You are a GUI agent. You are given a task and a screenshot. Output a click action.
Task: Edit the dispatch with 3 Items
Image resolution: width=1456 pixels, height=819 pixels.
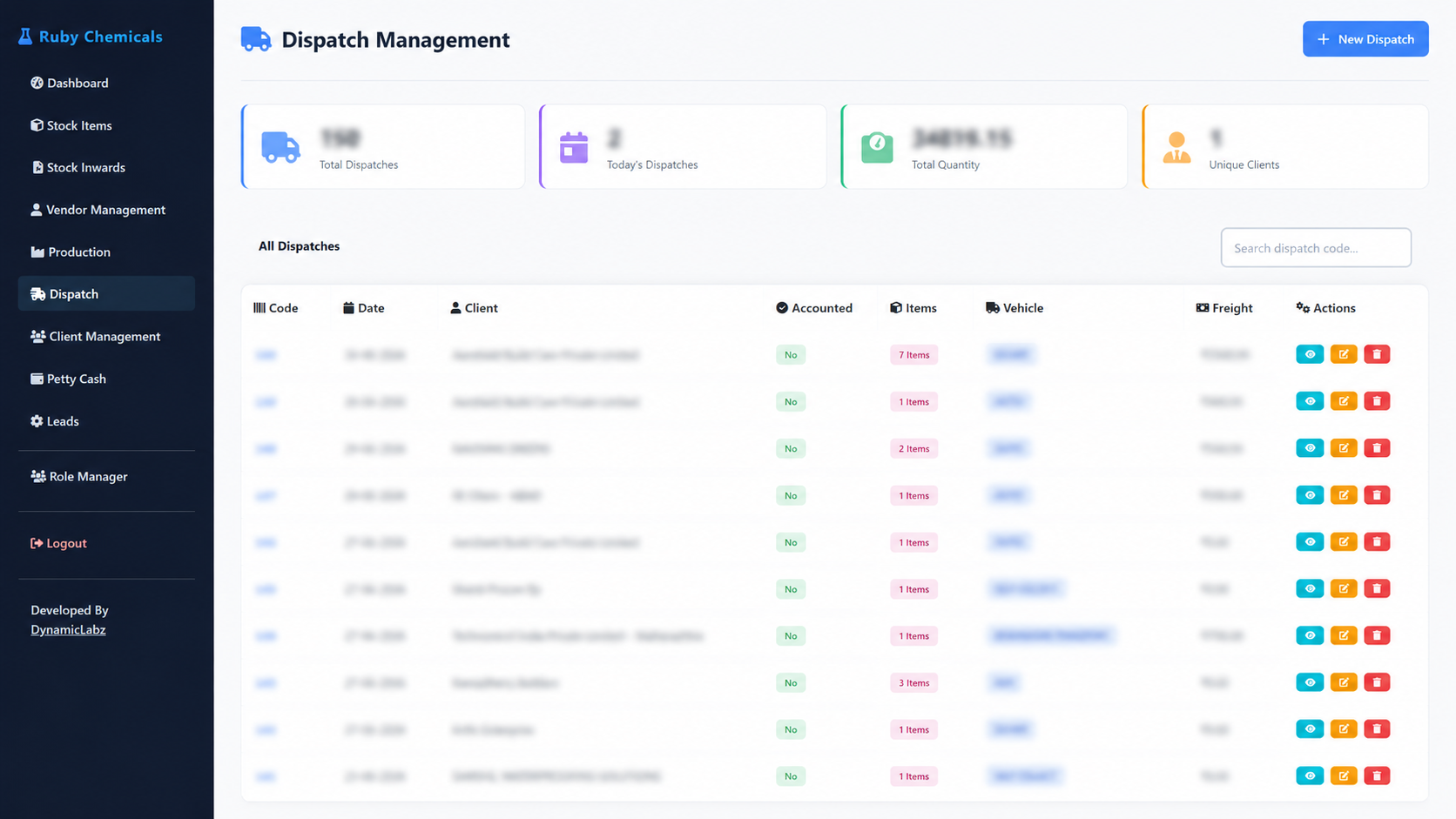click(x=1344, y=682)
